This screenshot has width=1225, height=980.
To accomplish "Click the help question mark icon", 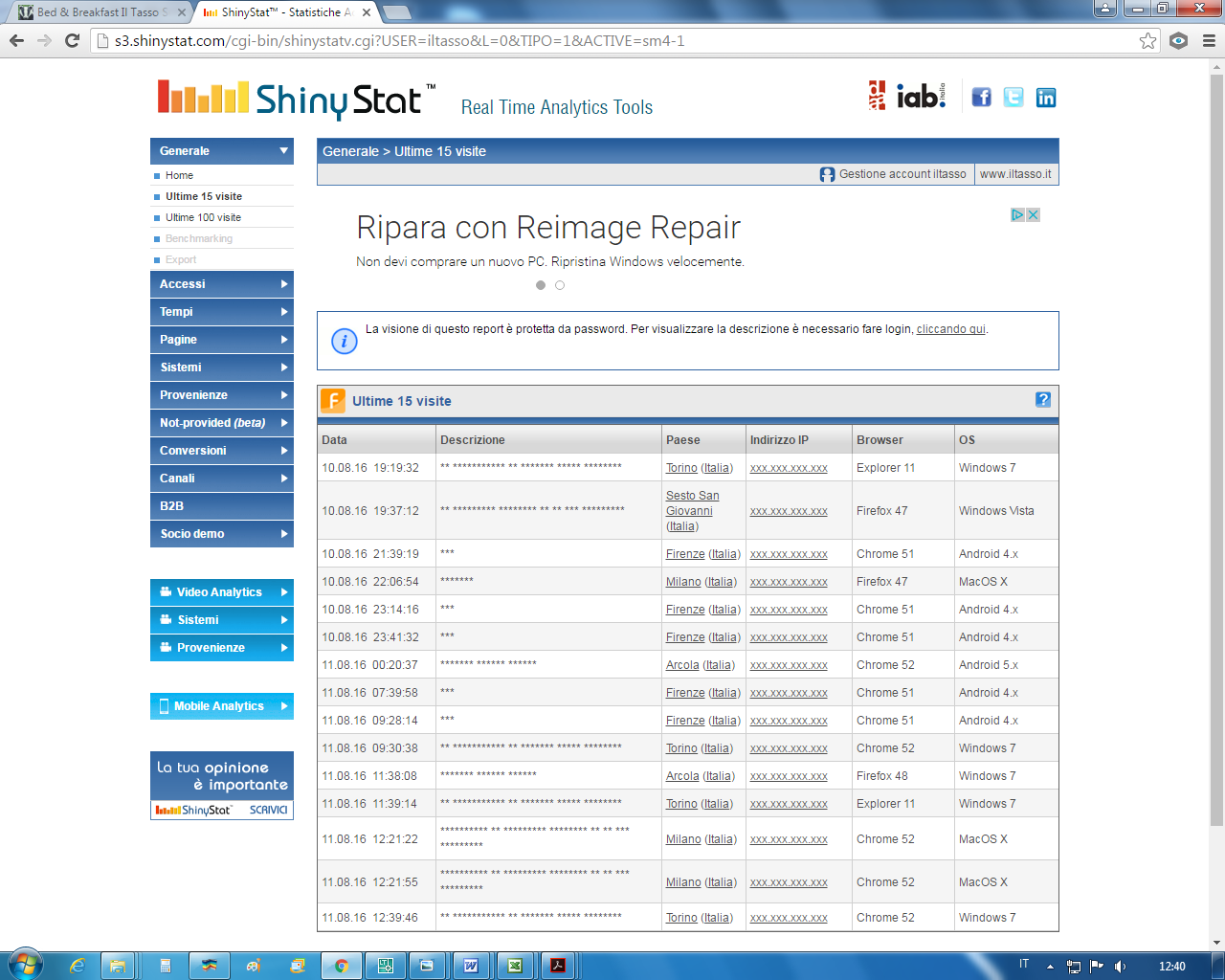I will [x=1043, y=400].
